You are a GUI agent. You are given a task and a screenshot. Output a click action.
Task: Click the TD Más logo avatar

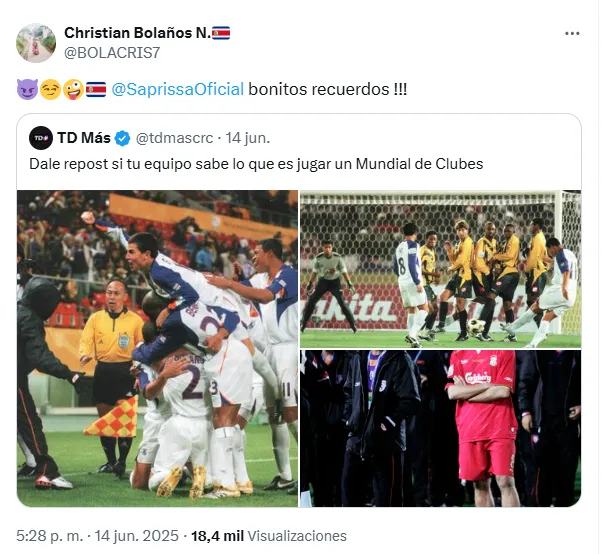[41, 137]
